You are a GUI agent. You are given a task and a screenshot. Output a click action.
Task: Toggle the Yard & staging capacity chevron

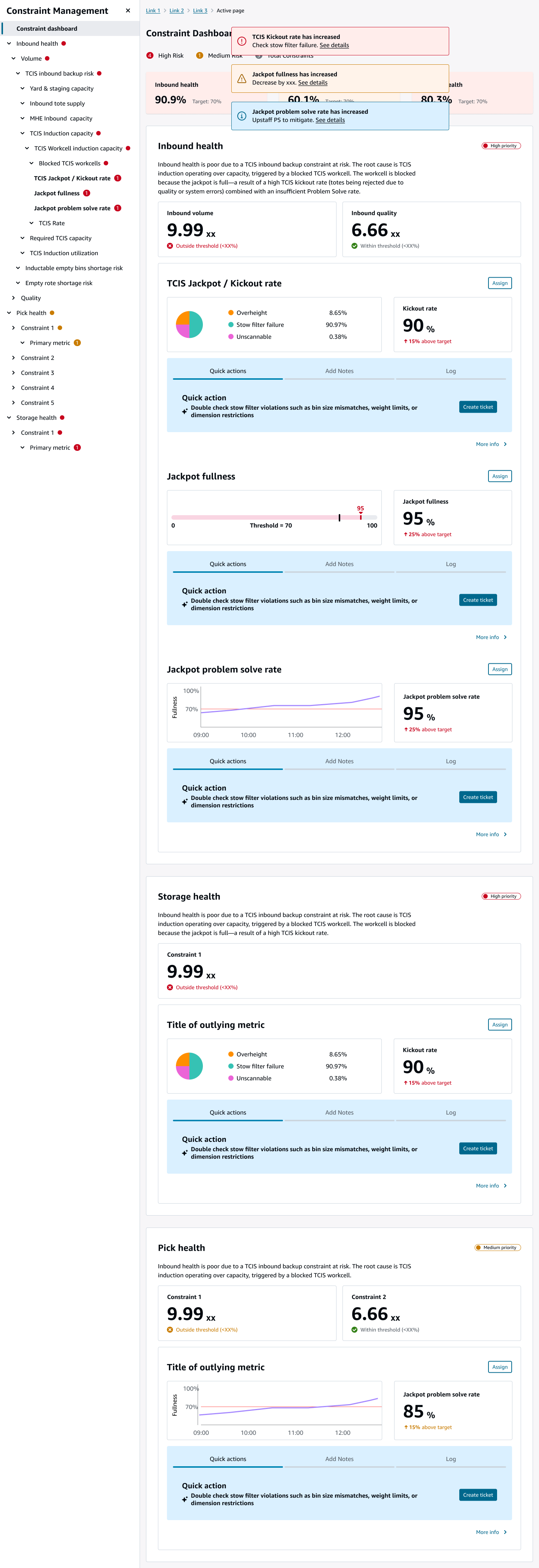22,88
